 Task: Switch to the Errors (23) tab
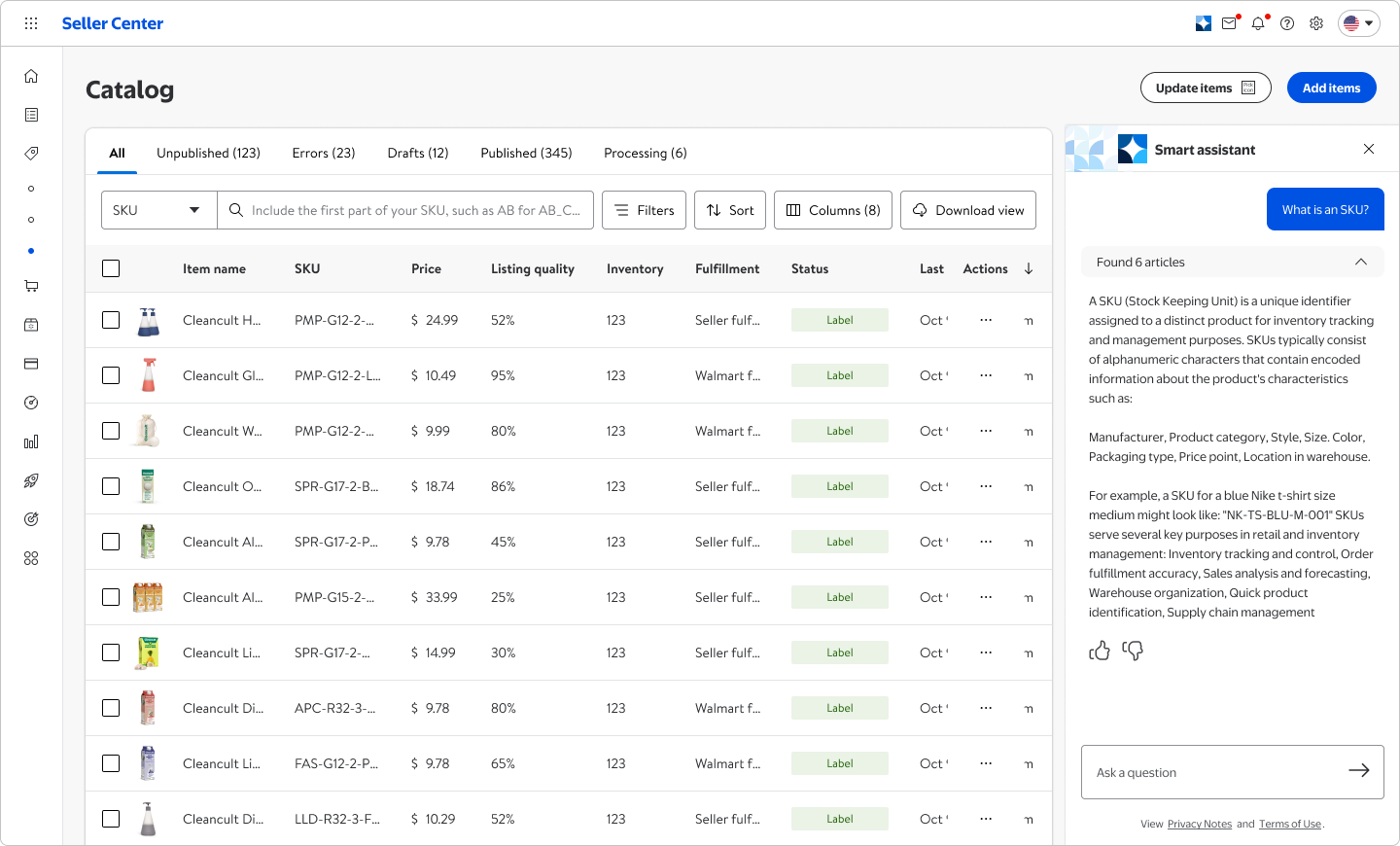coord(324,153)
